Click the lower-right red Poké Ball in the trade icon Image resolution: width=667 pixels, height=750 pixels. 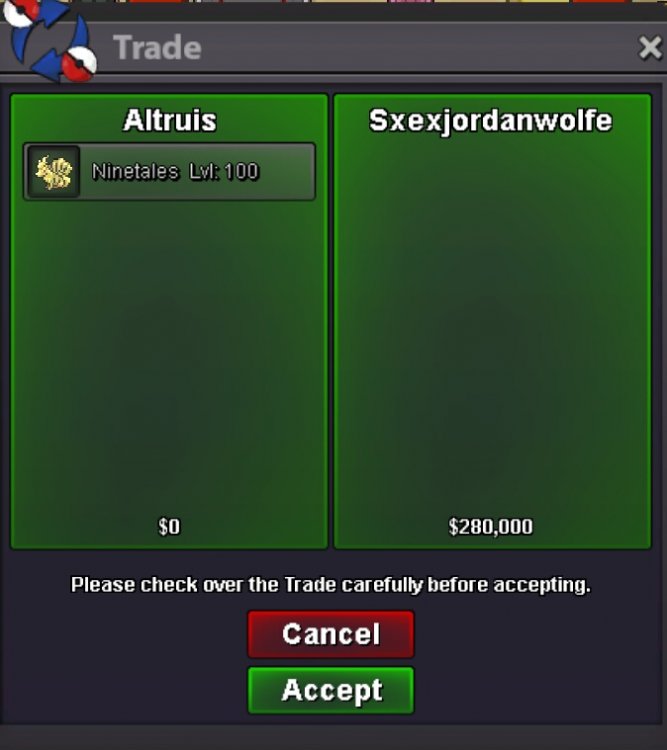click(x=79, y=63)
